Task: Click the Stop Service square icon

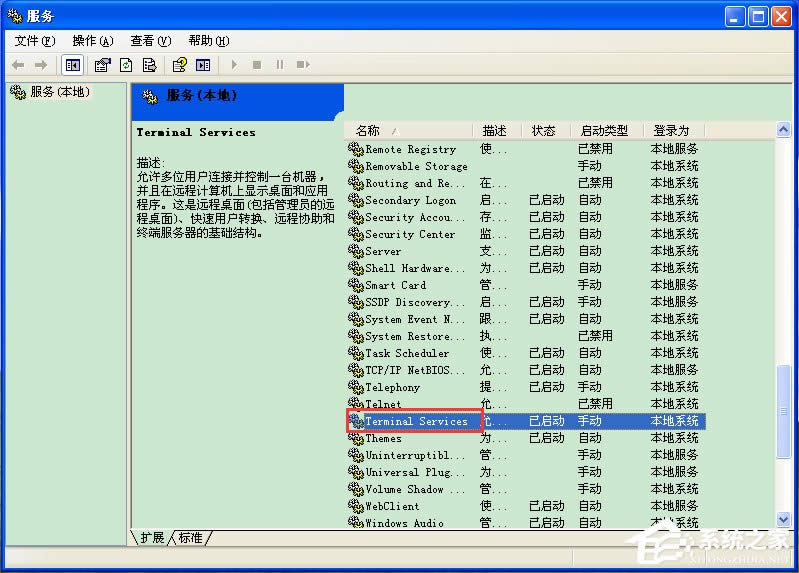Action: point(256,65)
